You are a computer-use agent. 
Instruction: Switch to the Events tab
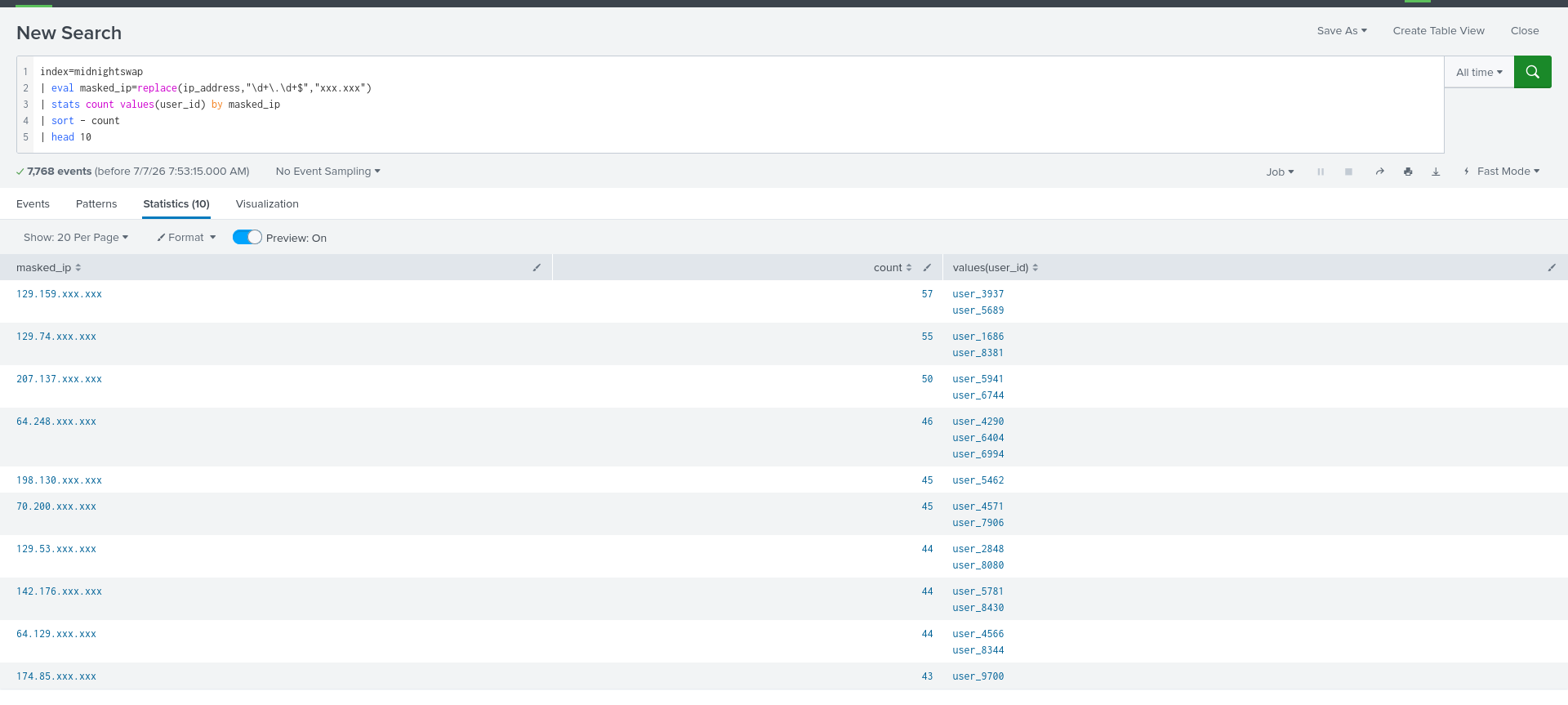point(33,204)
